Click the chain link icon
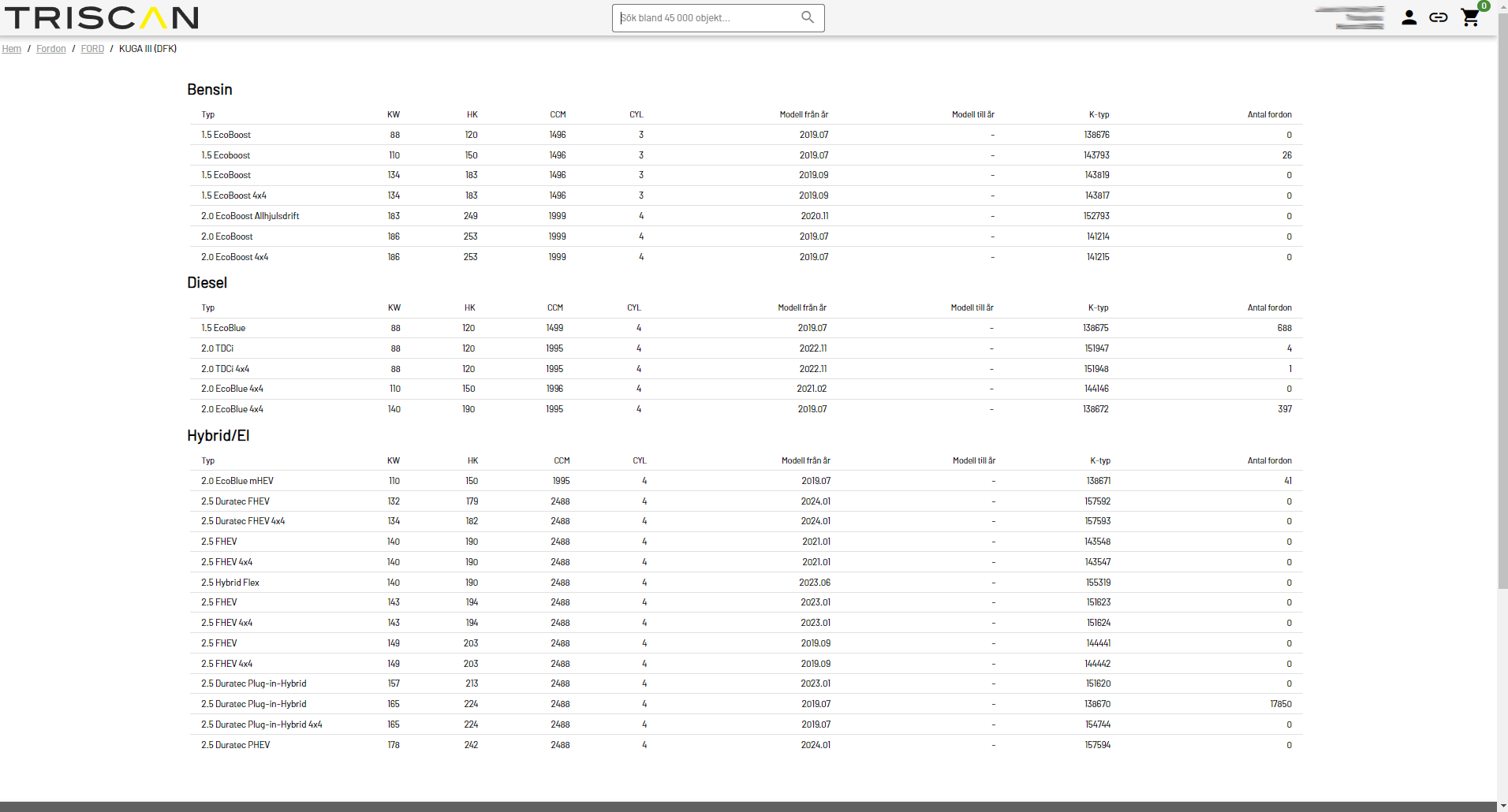This screenshot has width=1508, height=812. (x=1438, y=17)
